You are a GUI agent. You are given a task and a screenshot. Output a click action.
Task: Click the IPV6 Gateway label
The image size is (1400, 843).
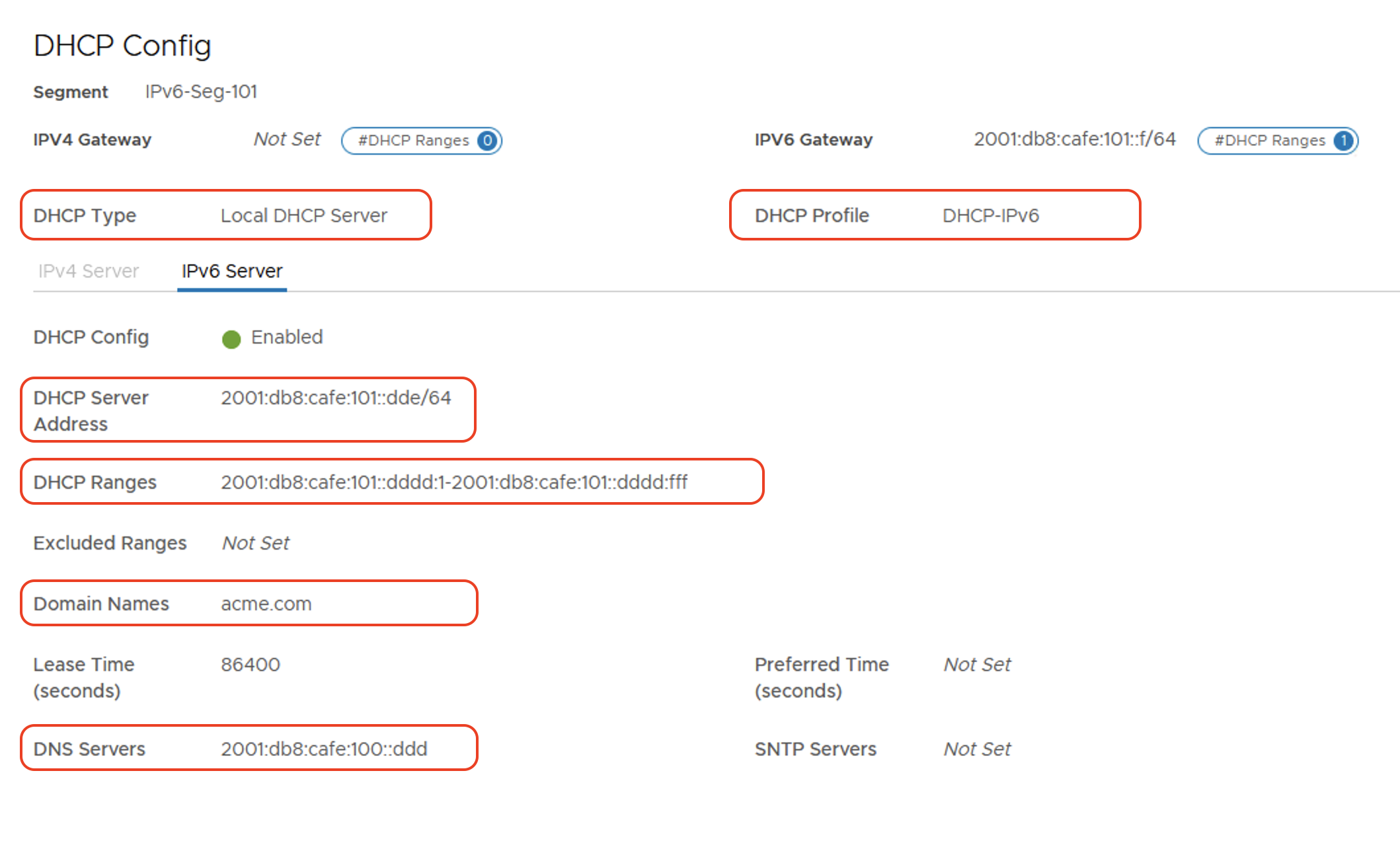pos(814,140)
